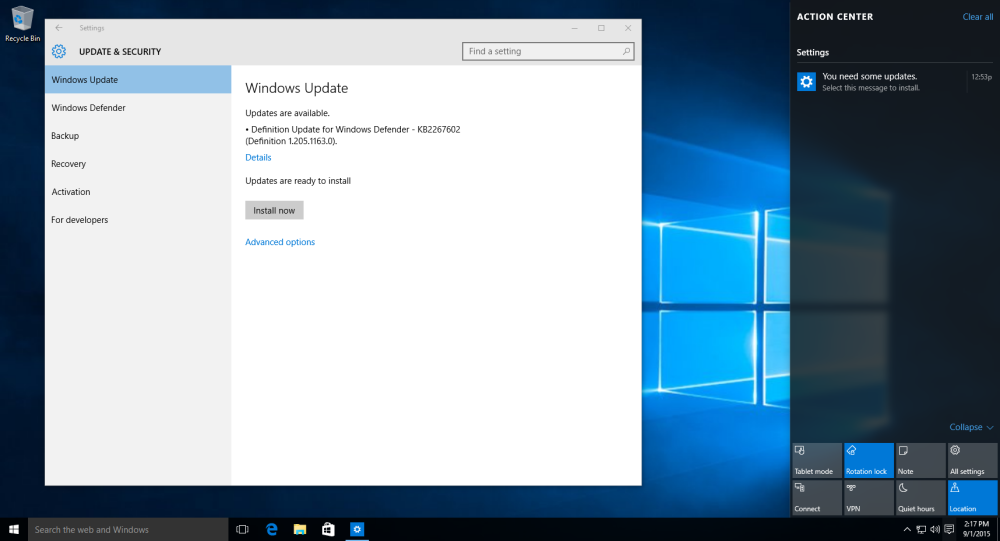Image resolution: width=1000 pixels, height=541 pixels.
Task: Open Advanced options link
Action: click(280, 242)
